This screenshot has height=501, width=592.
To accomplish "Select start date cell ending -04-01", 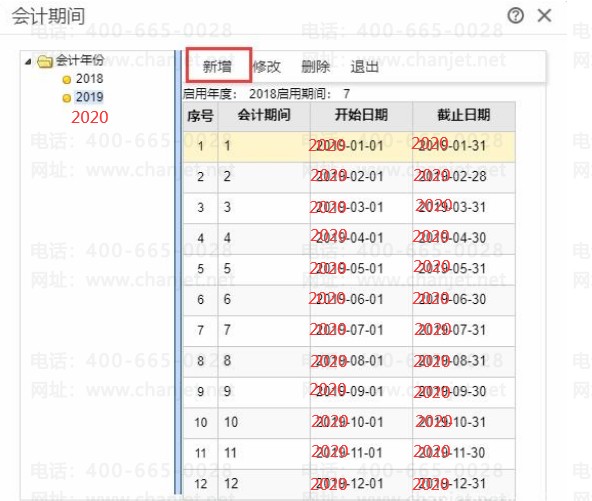I will (x=361, y=238).
